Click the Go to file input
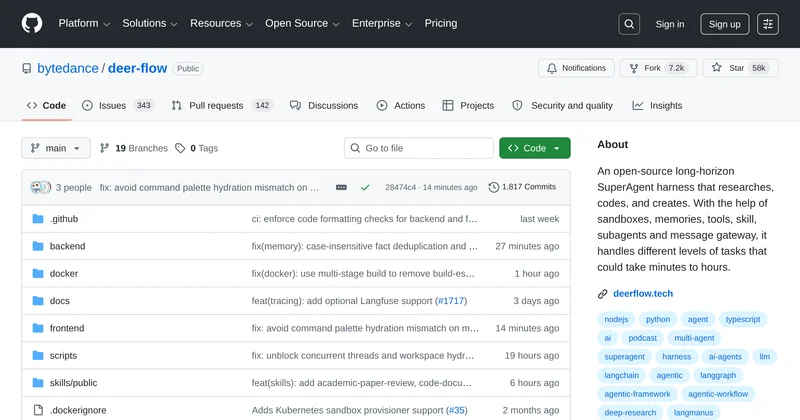Image resolution: width=800 pixels, height=420 pixels. pos(418,148)
